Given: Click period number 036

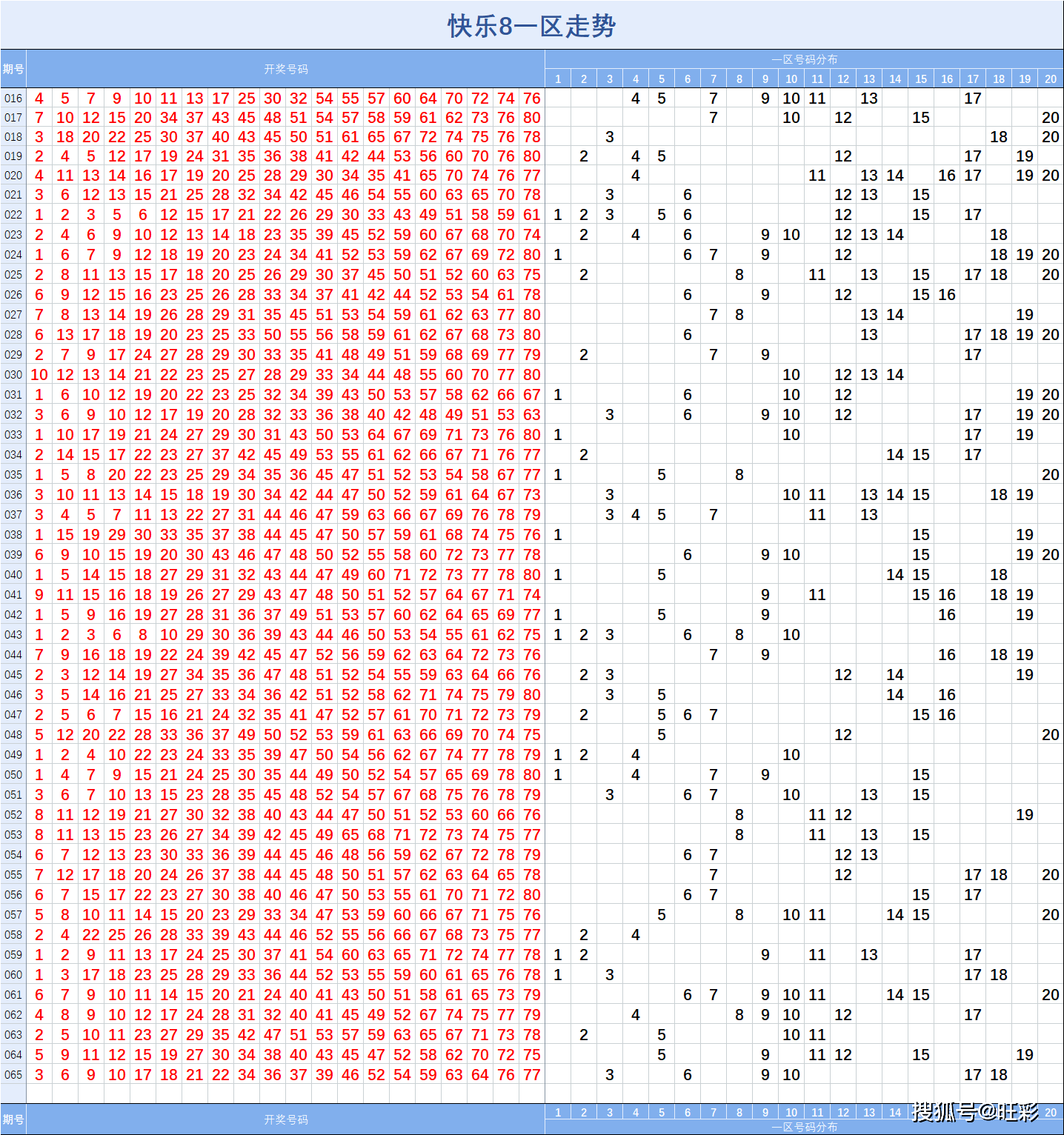Looking at the screenshot, I should (13, 495).
